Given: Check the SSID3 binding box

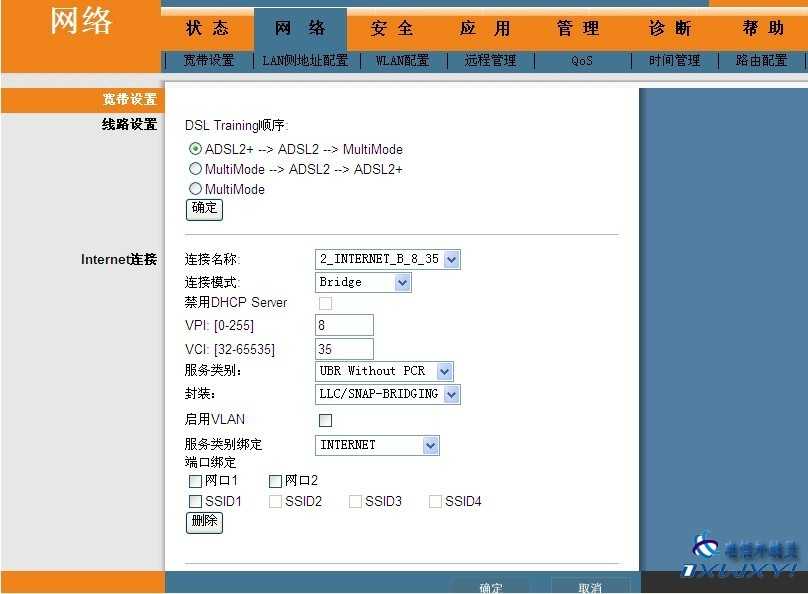Looking at the screenshot, I should click(355, 501).
